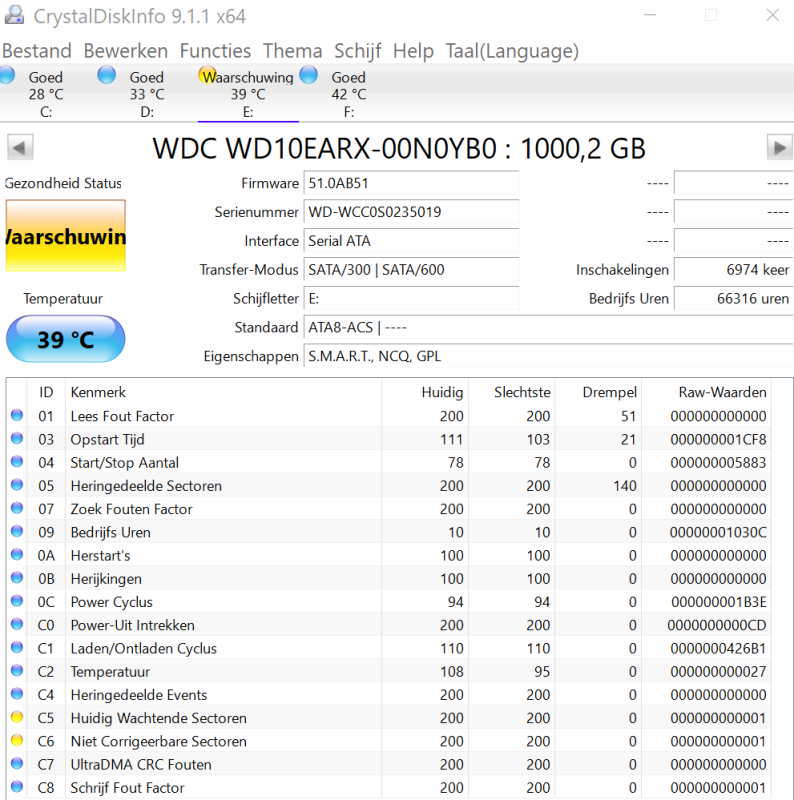Open the Thema menu
Viewport: 794px width, 800px height.
pyautogui.click(x=292, y=51)
